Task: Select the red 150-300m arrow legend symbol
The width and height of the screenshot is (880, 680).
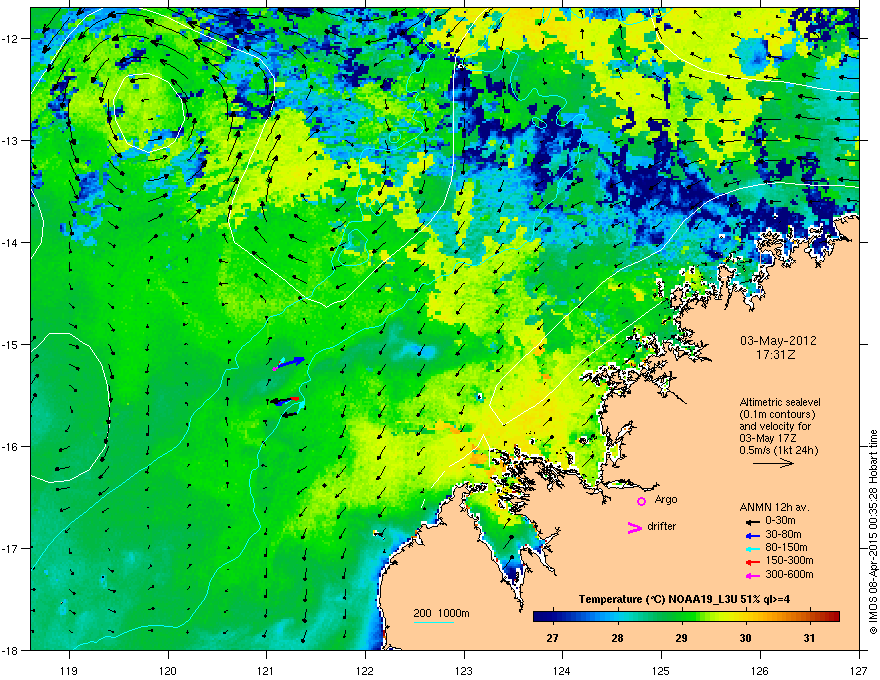Action: [753, 562]
